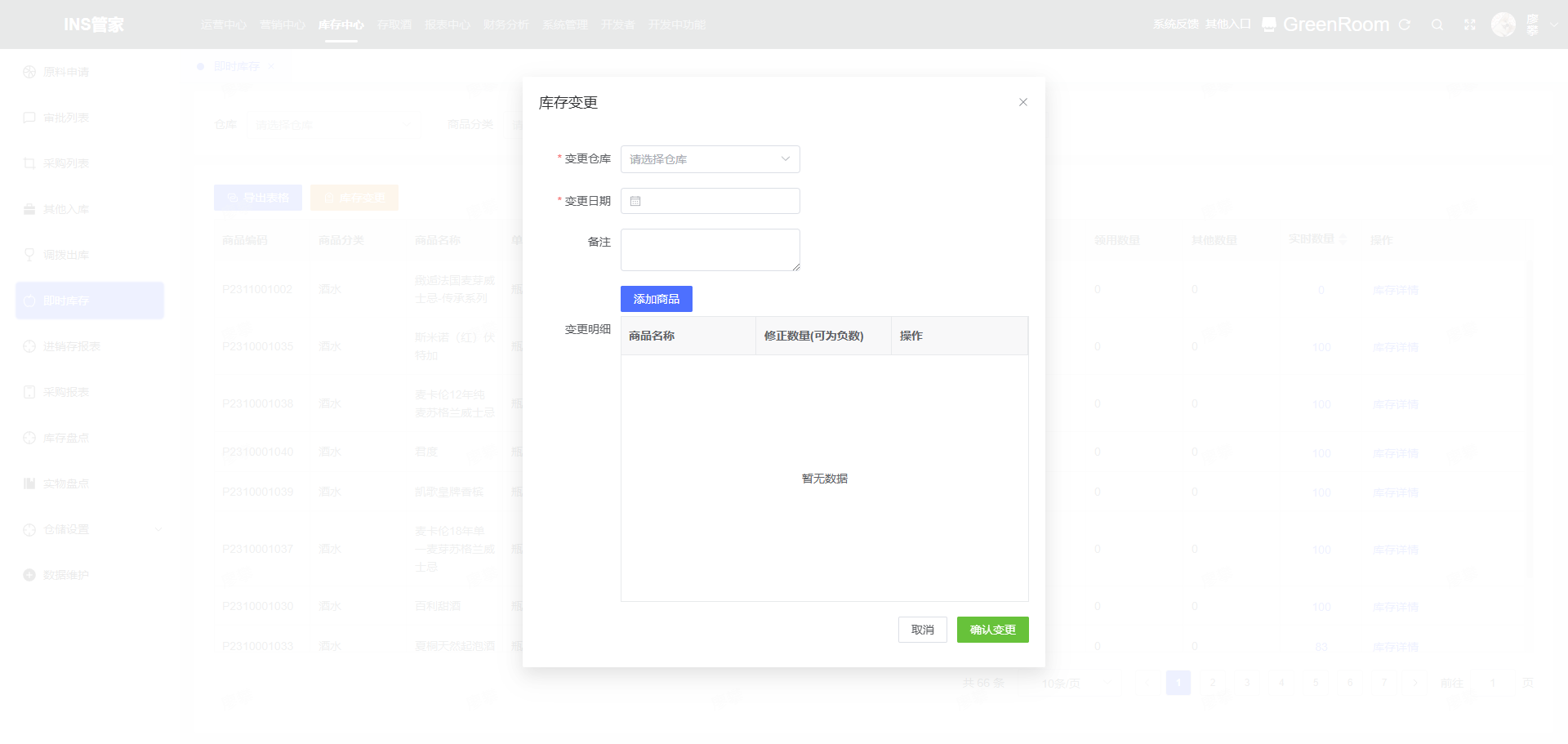The width and height of the screenshot is (1568, 744).
Task: Expand the user account dropdown arrow
Action: pos(1554,25)
